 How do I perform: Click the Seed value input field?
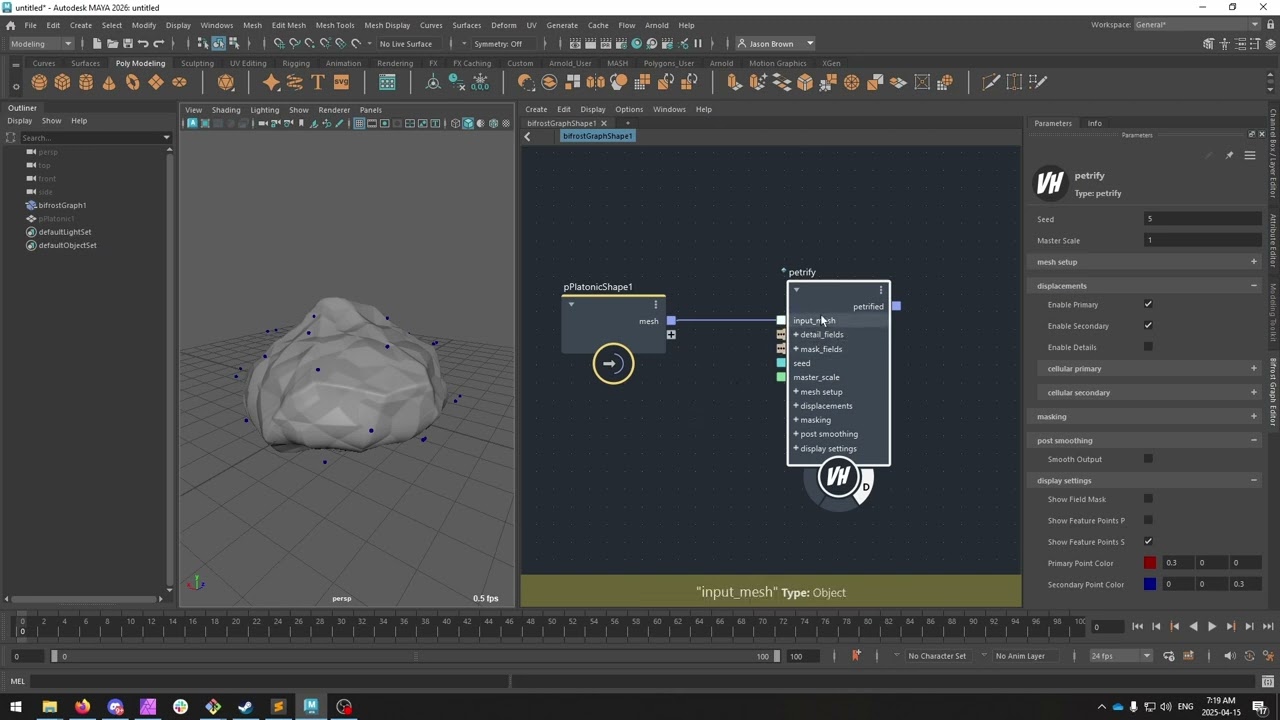coord(1204,219)
